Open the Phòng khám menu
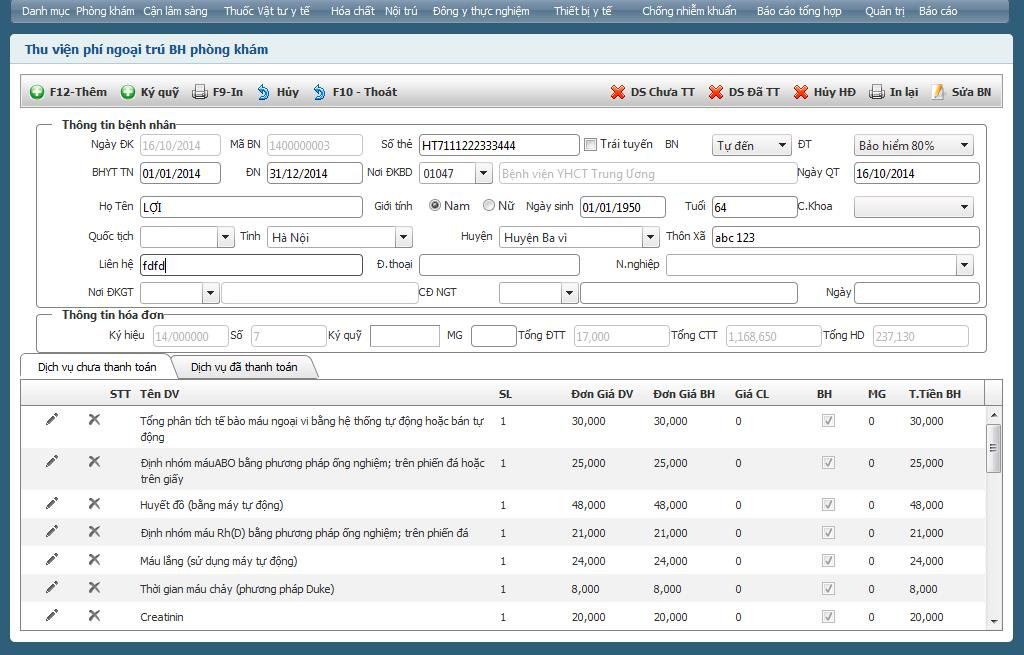Screen dimensions: 1024x655 (x=105, y=11)
